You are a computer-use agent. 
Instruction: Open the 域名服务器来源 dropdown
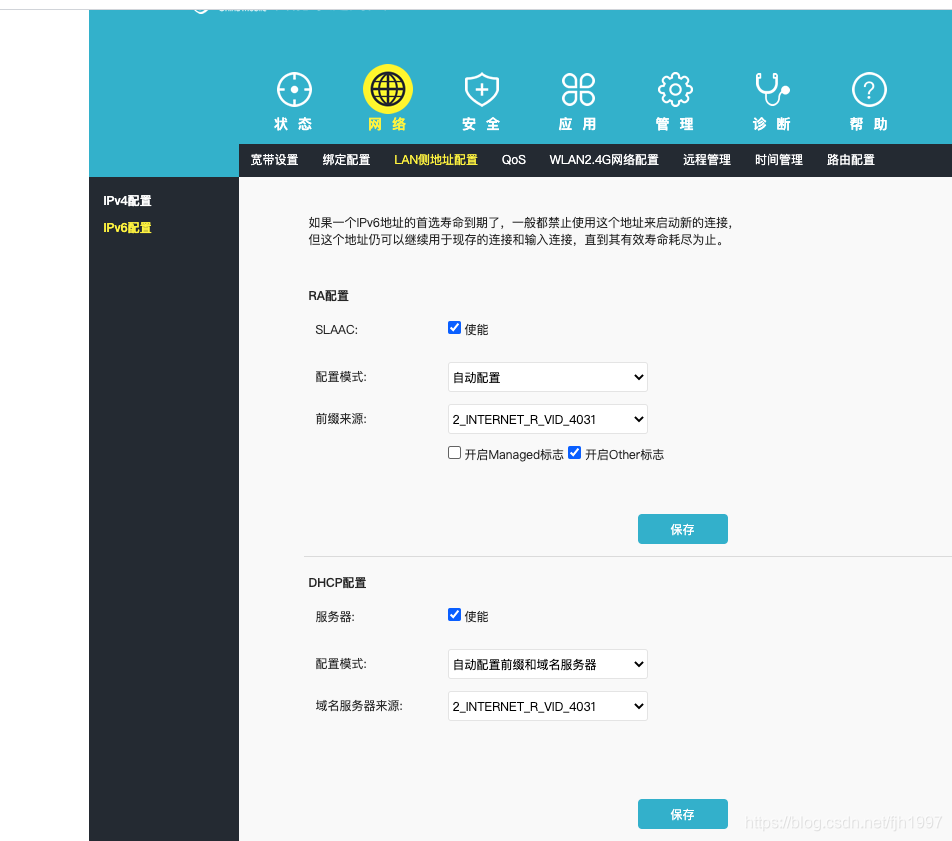pos(547,706)
